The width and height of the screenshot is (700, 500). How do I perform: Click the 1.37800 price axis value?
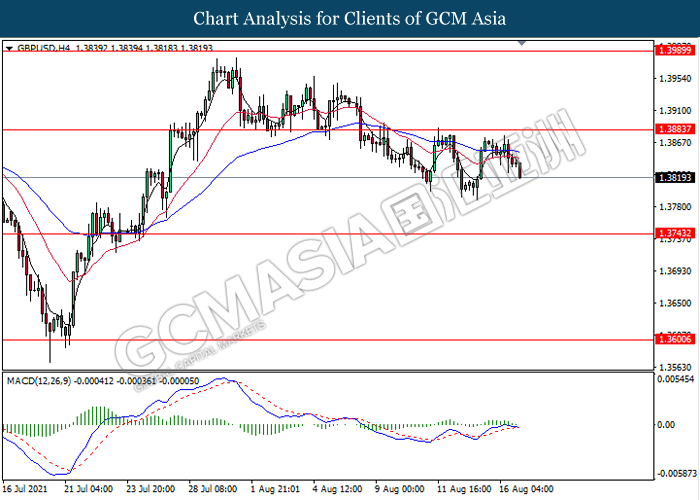675,207
